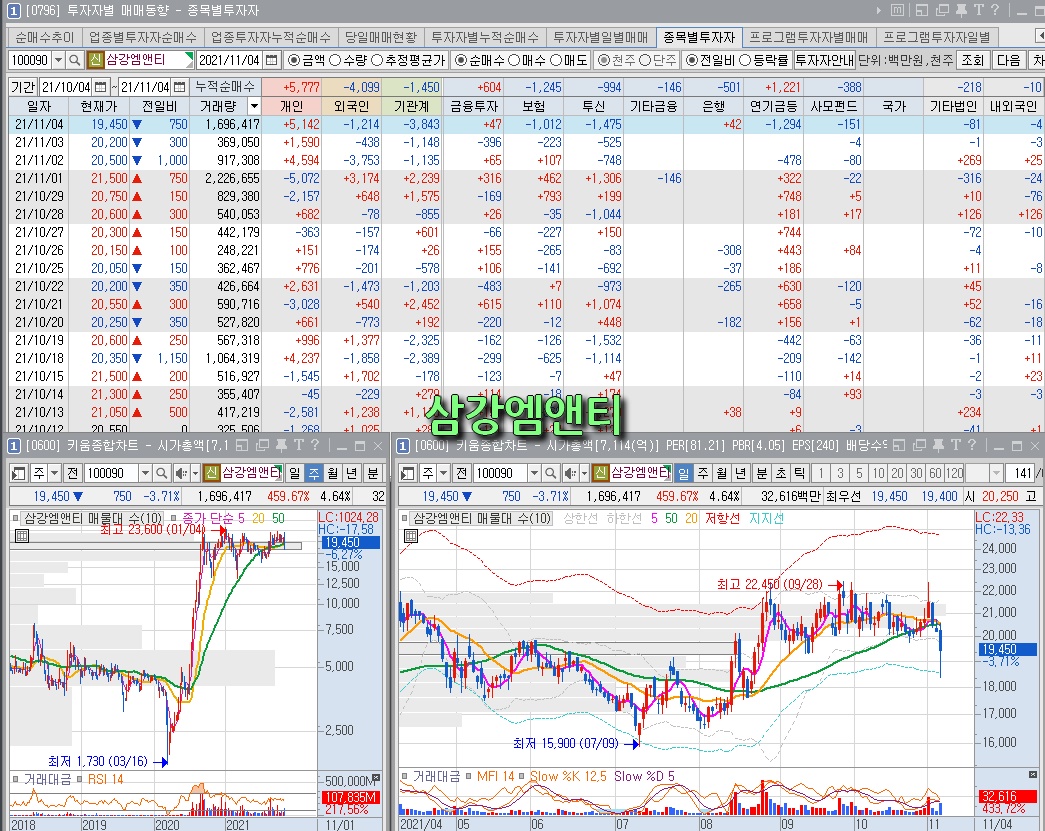Open the speaker options dropdown in left chart
The width and height of the screenshot is (1045, 831).
tap(195, 473)
